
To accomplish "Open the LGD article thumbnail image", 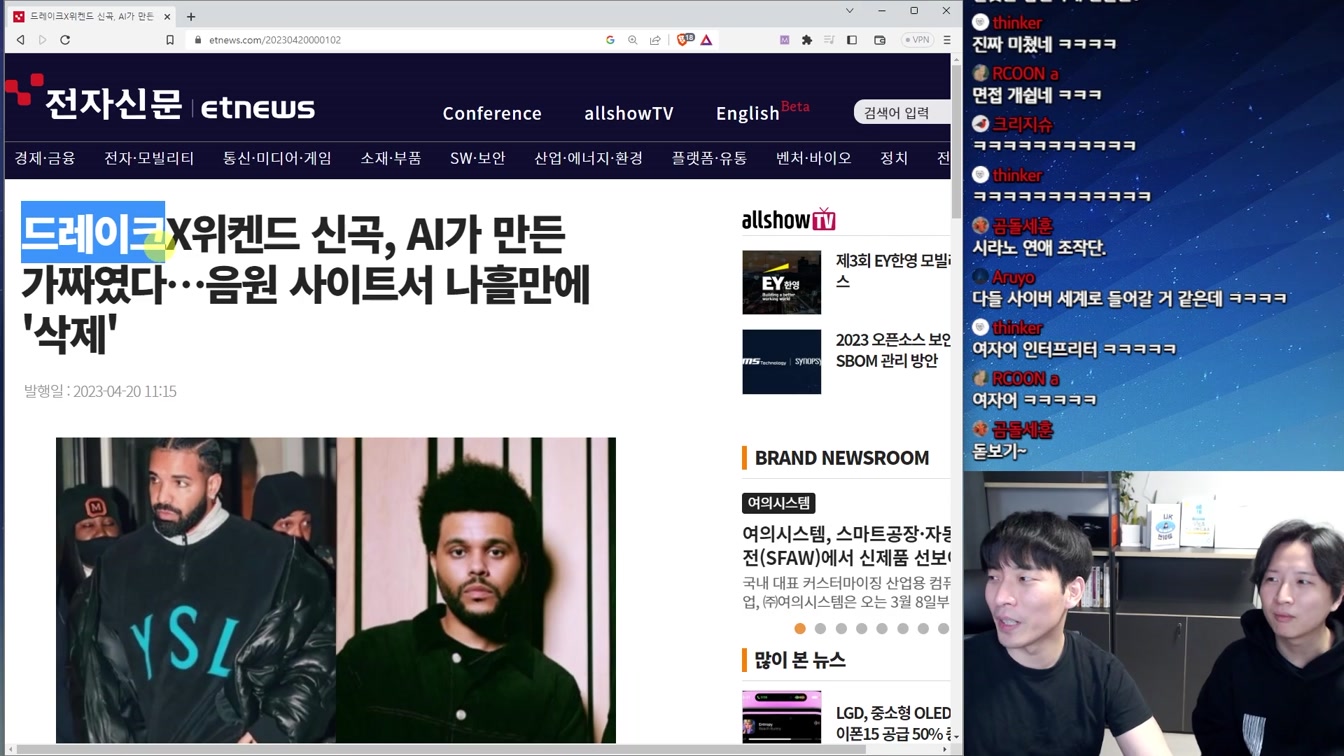I will 782,717.
